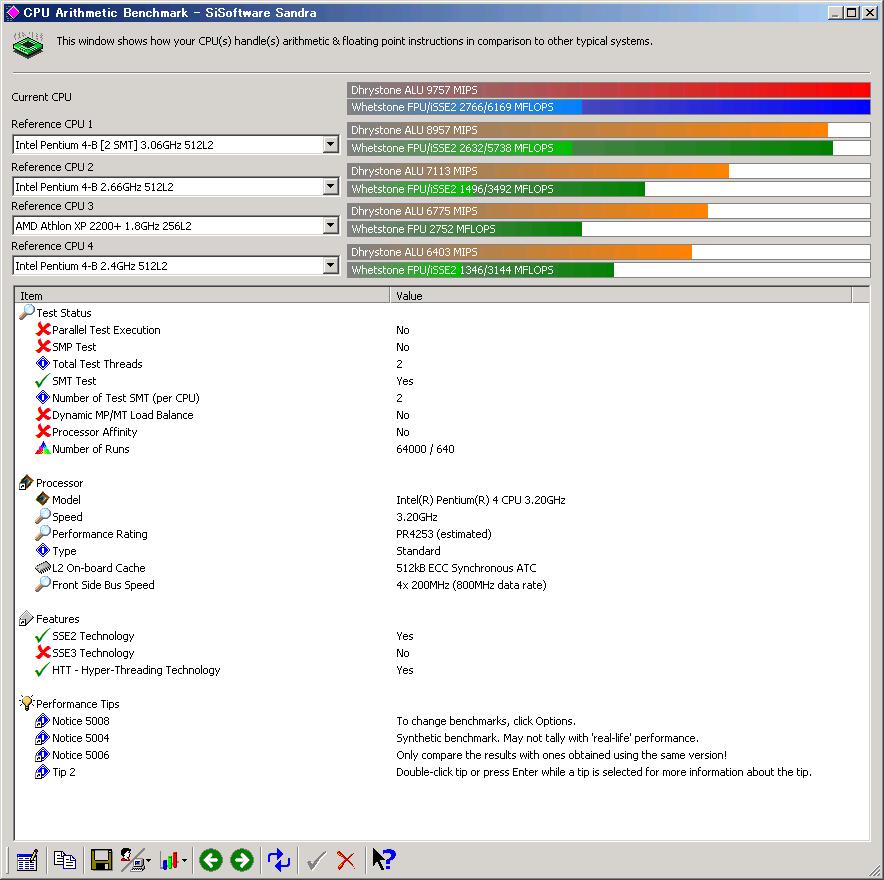Click the blue 'Whetstone FPU/iSSE2 2766/6169 MFLOPS' bar
The image size is (884, 880).
pos(609,107)
